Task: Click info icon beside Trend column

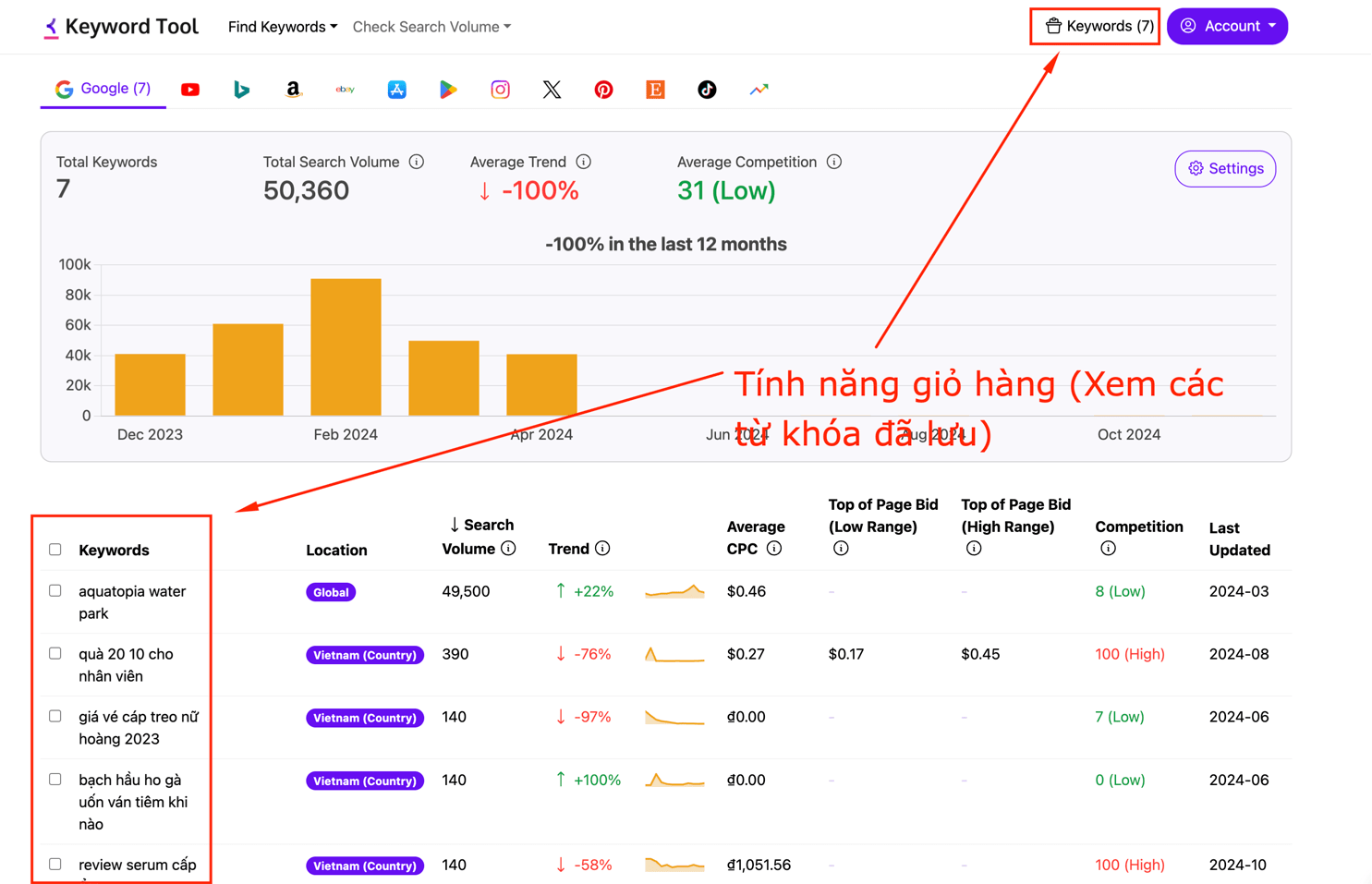Action: 602,549
